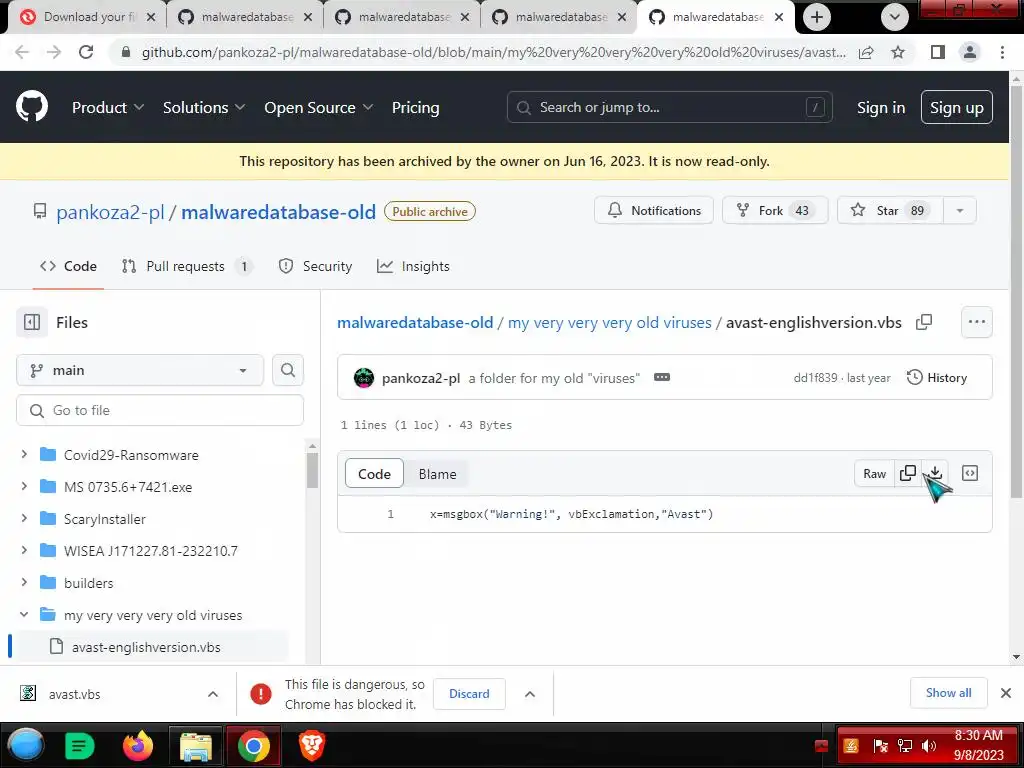
Task: Open the symbols panel icon
Action: point(970,473)
